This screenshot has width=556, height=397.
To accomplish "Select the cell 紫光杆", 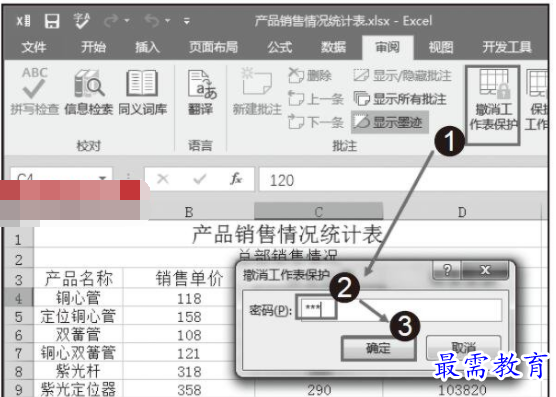I will click(78, 371).
